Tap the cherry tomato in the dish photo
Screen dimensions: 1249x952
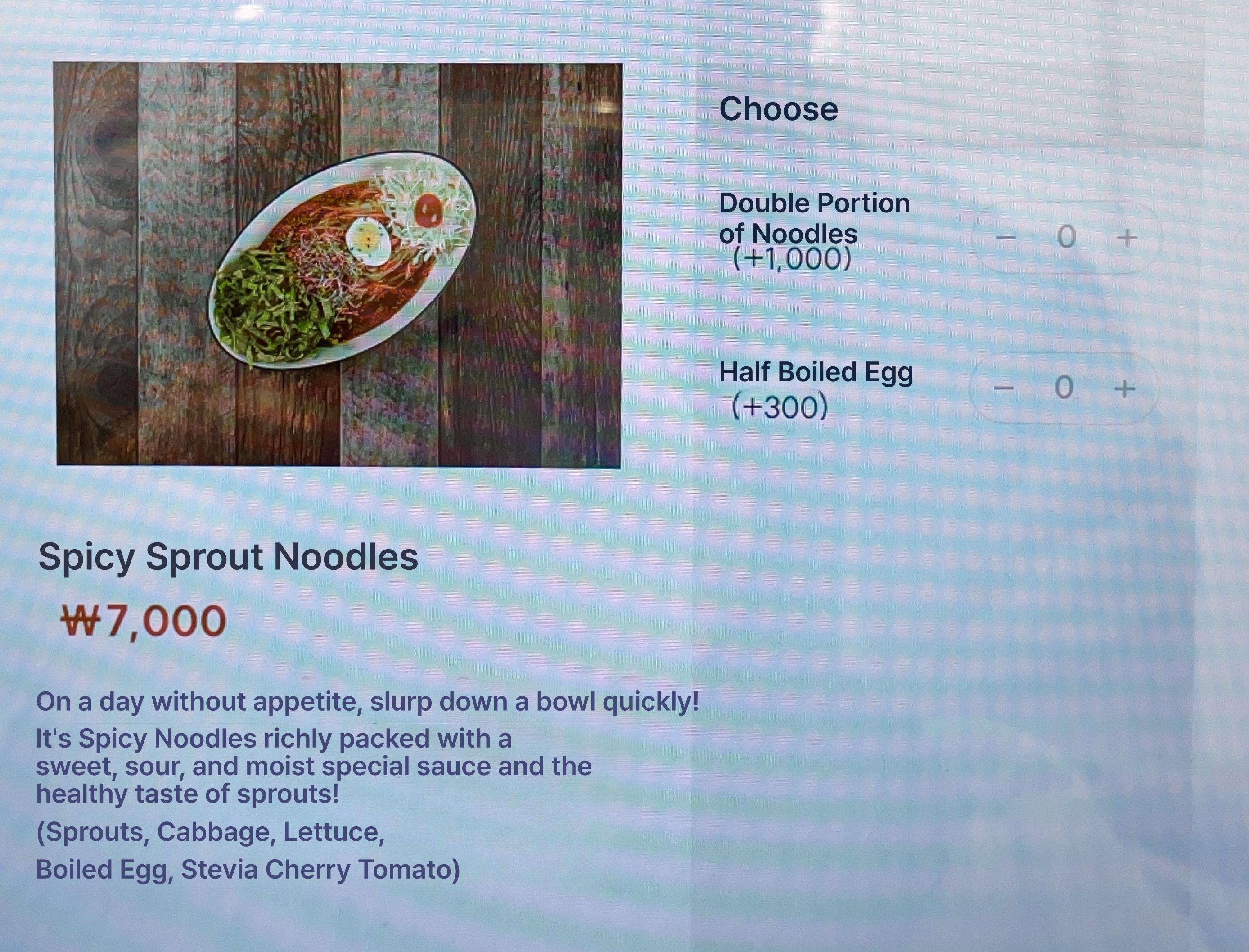429,210
